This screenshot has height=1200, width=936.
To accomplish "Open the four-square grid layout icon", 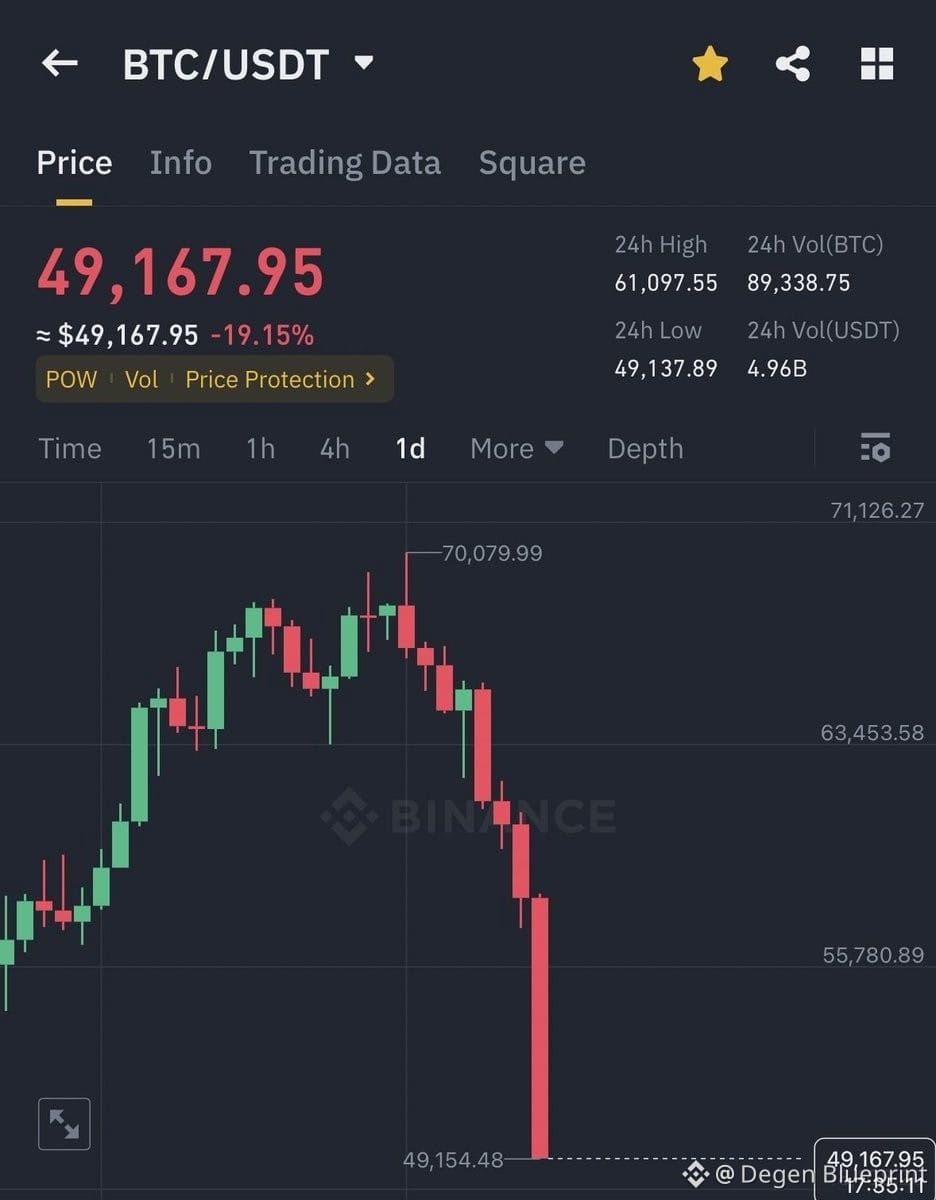I will point(877,64).
